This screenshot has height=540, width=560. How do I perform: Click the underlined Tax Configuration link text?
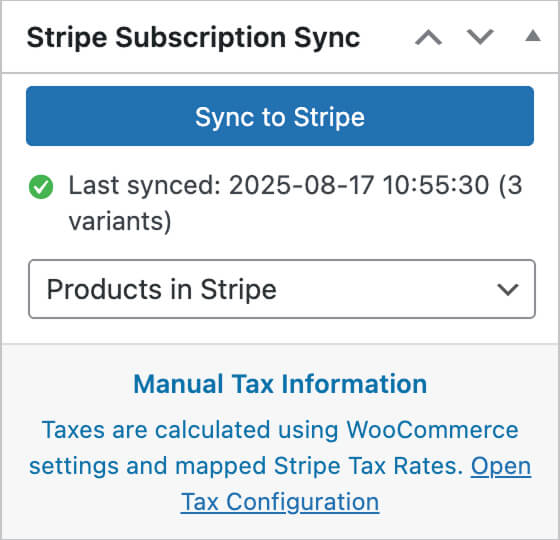(280, 502)
